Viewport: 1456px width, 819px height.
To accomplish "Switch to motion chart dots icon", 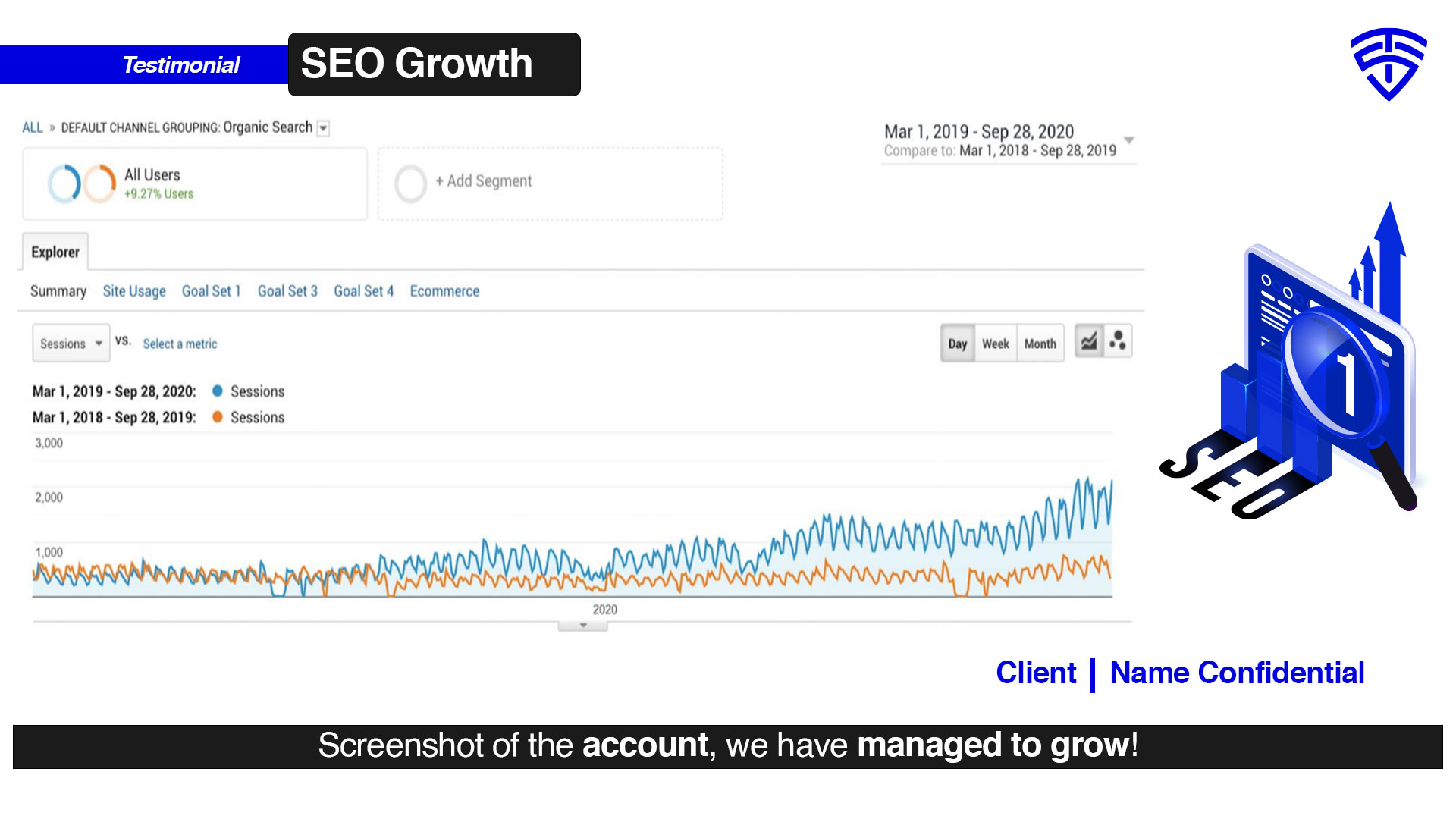I will click(1118, 342).
